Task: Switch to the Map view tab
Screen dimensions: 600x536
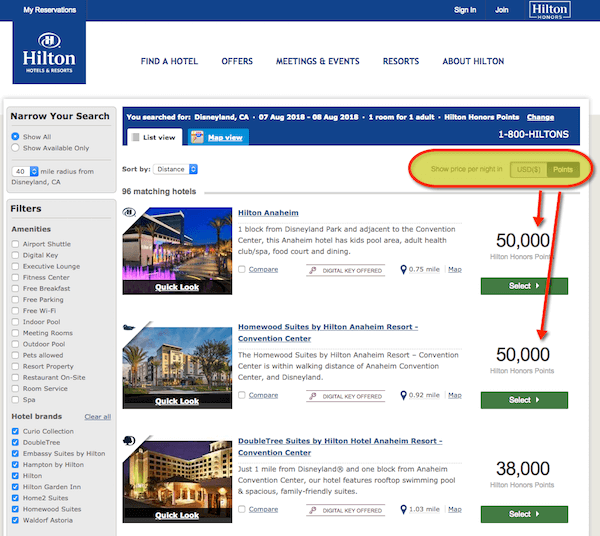Action: tap(218, 137)
